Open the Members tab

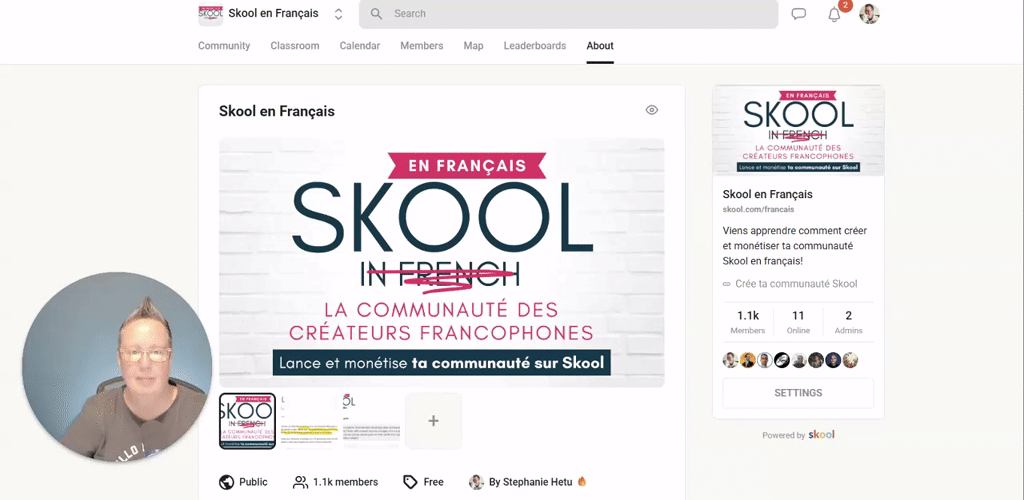click(x=421, y=46)
